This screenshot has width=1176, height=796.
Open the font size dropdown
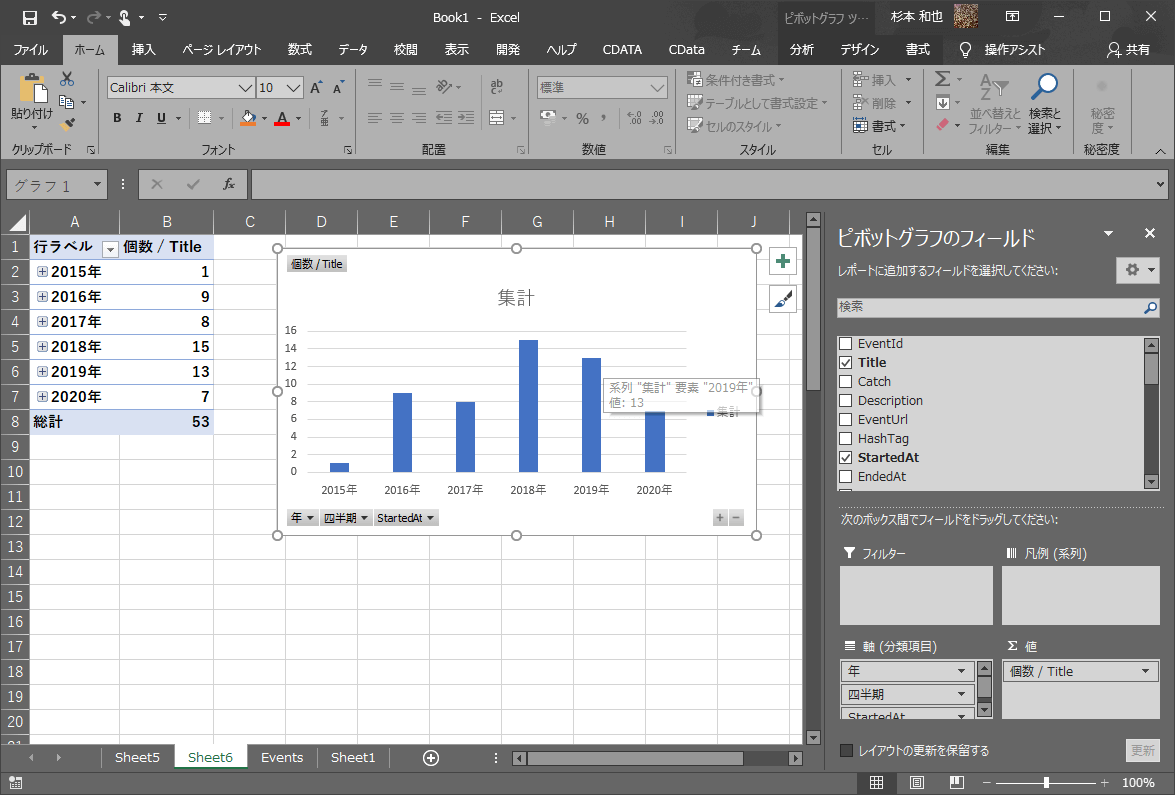293,88
